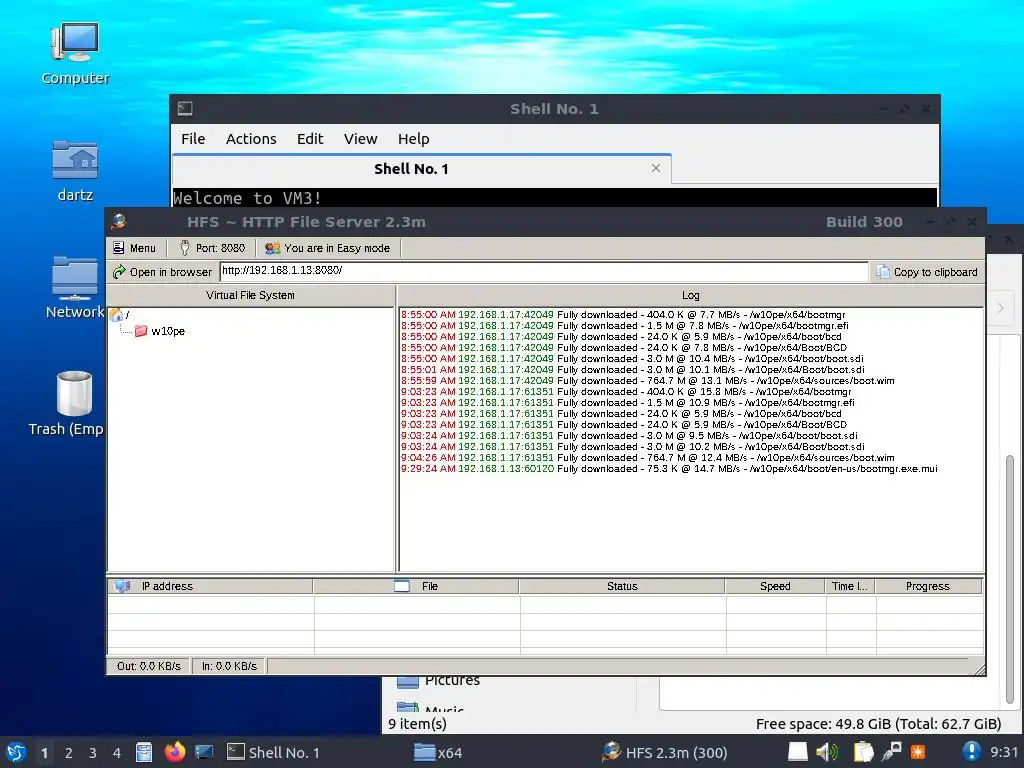
Task: Click the HFS window resize grip
Action: pyautogui.click(x=979, y=669)
